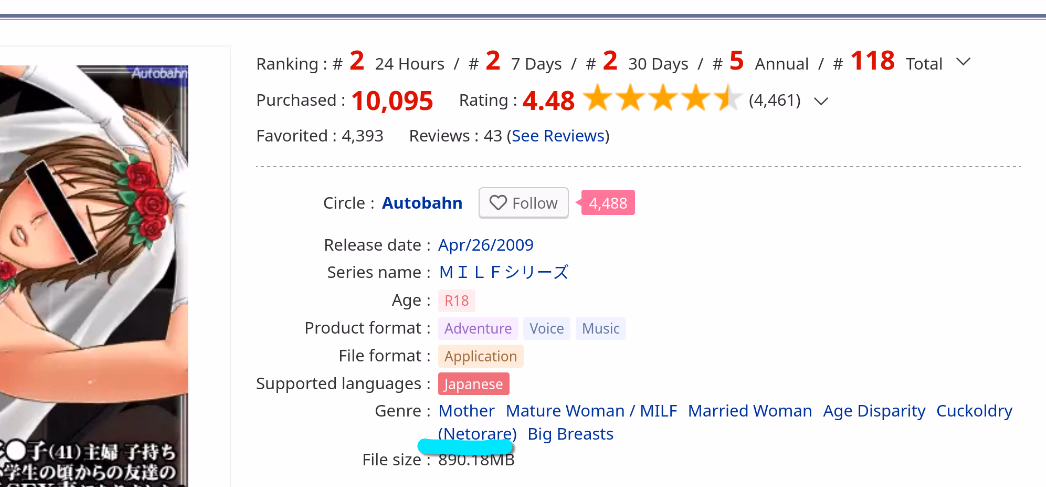Open the Age Disparity genre link
The width and height of the screenshot is (1046, 487).
coord(874,411)
